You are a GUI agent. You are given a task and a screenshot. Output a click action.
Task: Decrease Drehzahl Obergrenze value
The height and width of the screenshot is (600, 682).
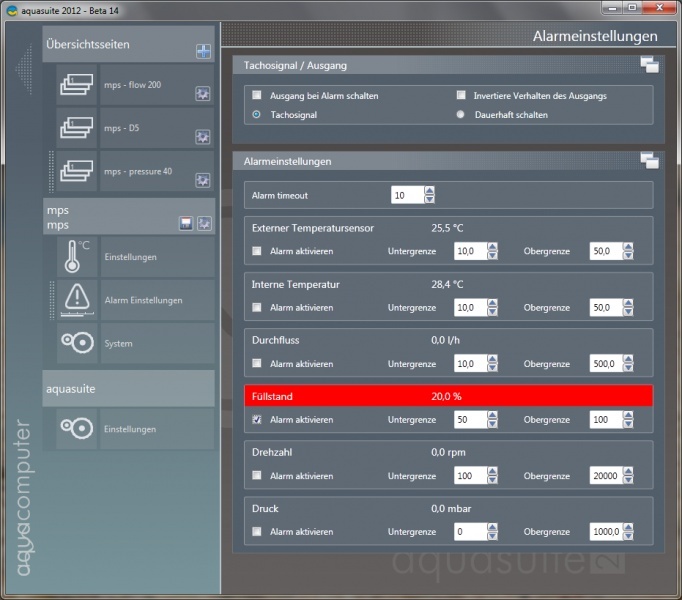[628, 480]
